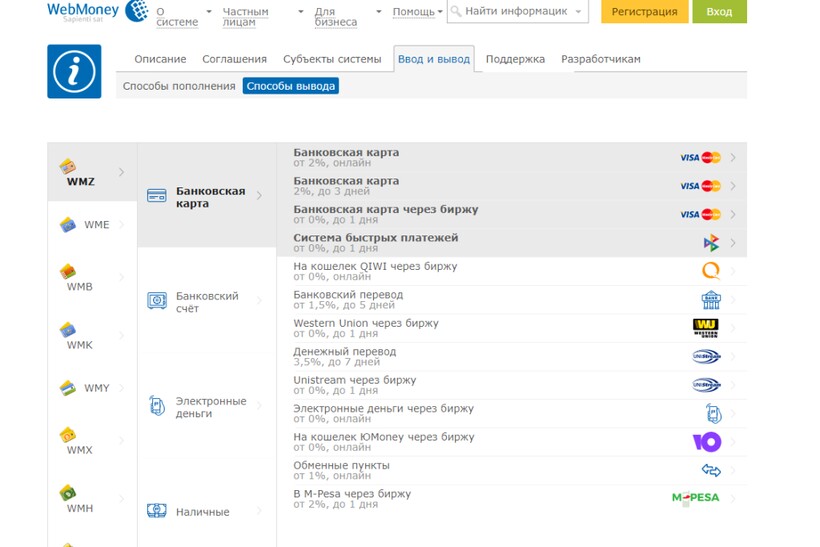
Task: Click the yellow 'Регистрация' button
Action: [x=644, y=12]
